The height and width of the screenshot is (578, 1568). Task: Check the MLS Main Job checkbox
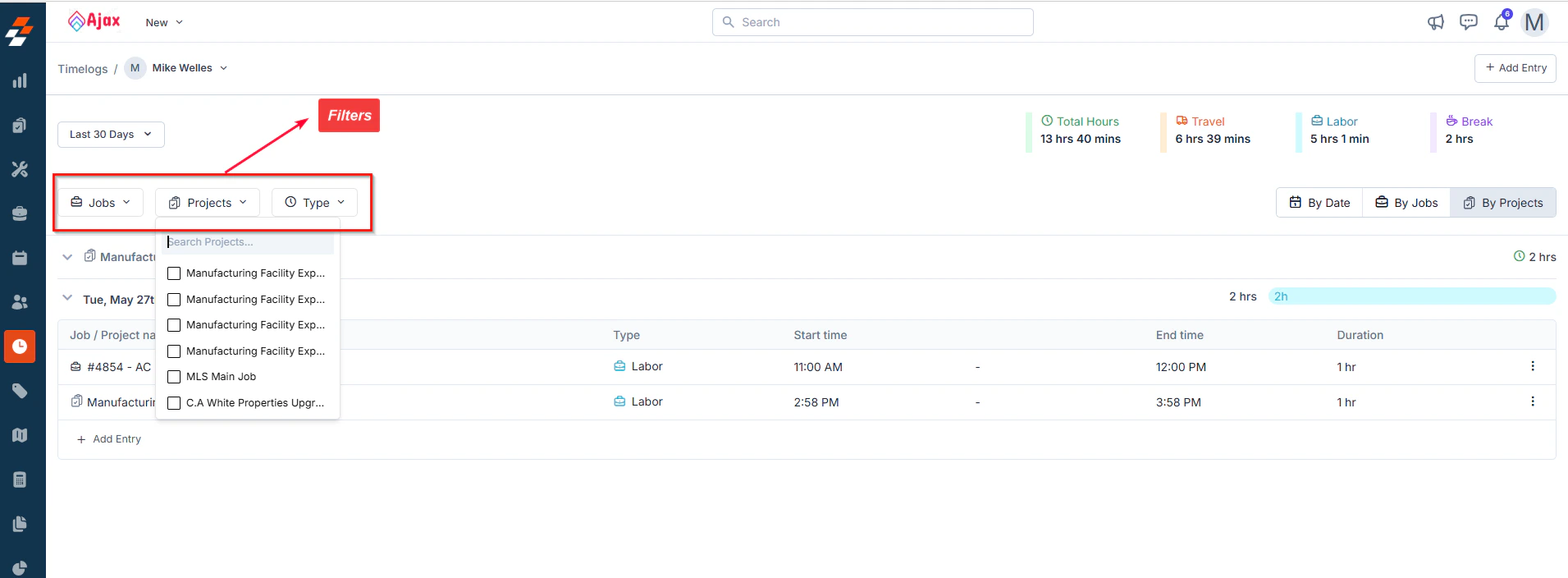(174, 377)
